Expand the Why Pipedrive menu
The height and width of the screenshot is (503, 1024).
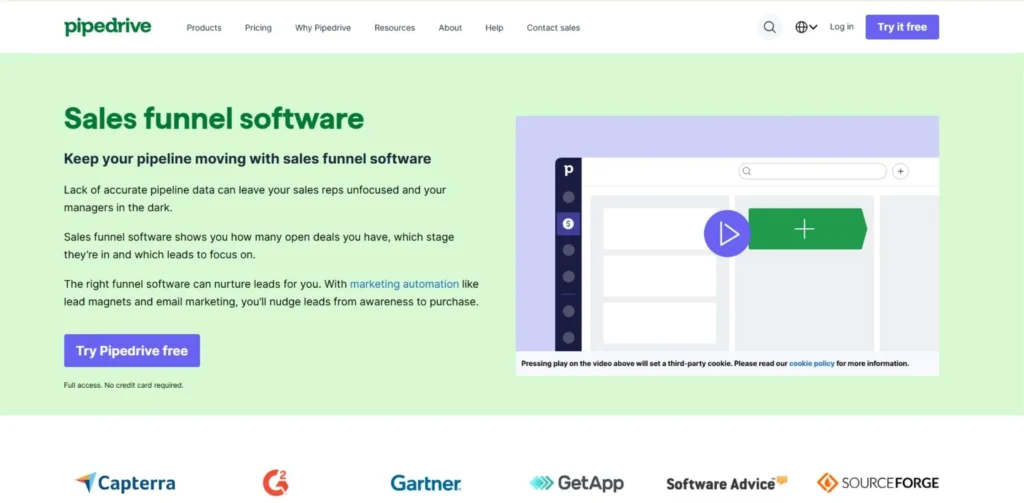323,28
